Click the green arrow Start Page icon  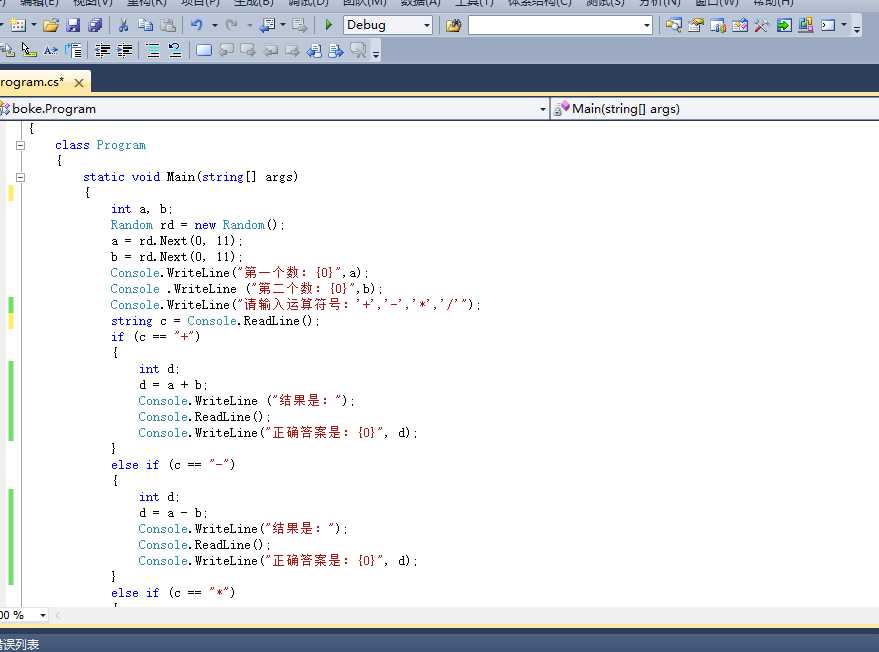click(x=784, y=25)
